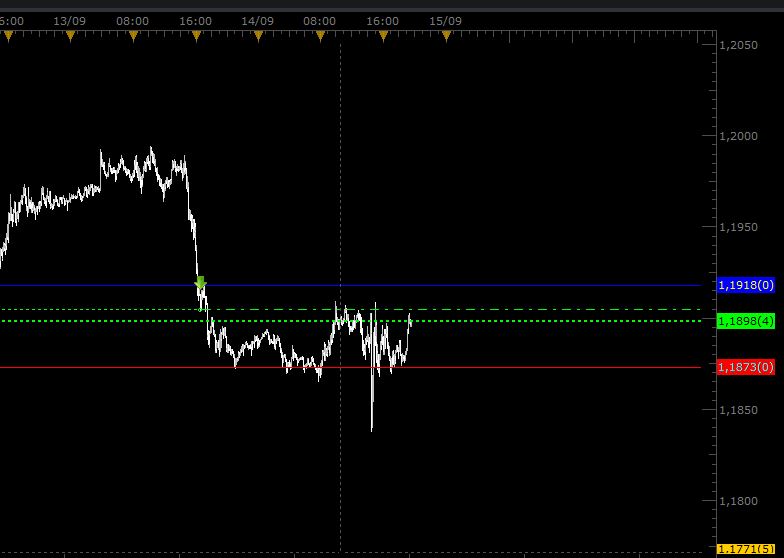Select orange marker under 16:00 on 13/09
Screen dimensions: 784x558
pyautogui.click(x=196, y=37)
